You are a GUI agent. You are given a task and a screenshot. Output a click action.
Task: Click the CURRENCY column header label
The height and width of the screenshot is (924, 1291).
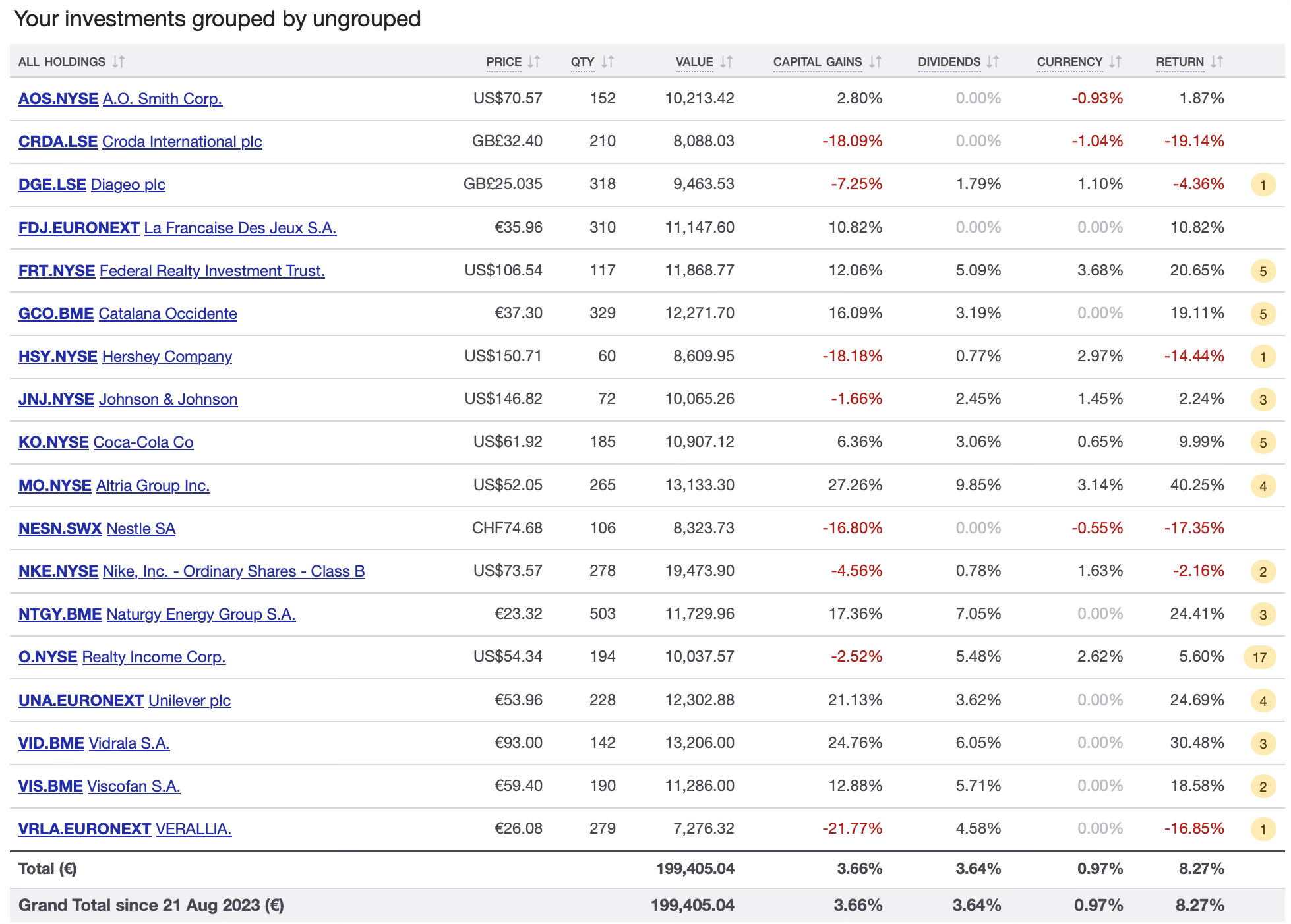[1069, 61]
